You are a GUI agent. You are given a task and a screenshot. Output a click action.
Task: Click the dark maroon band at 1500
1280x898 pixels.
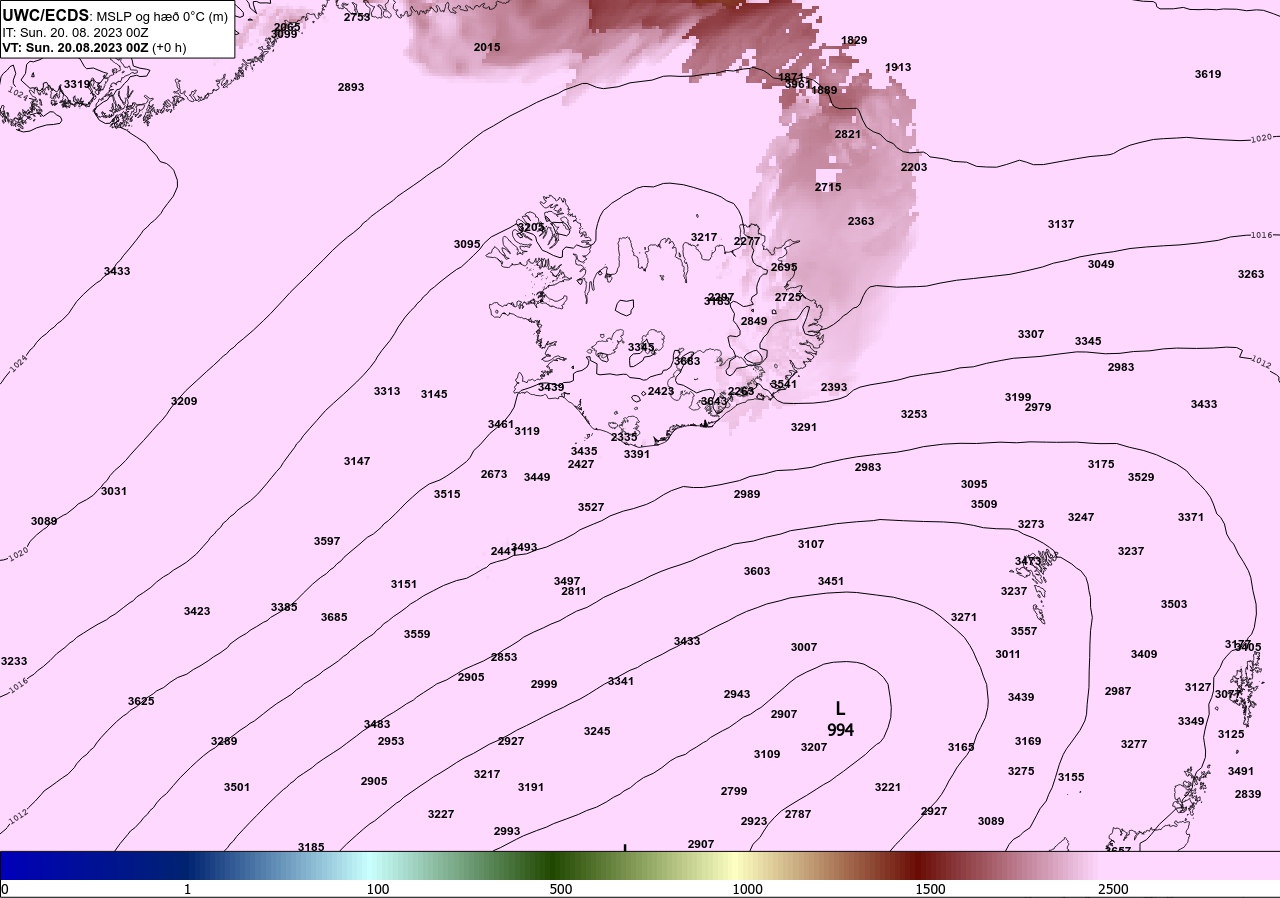pyautogui.click(x=920, y=865)
